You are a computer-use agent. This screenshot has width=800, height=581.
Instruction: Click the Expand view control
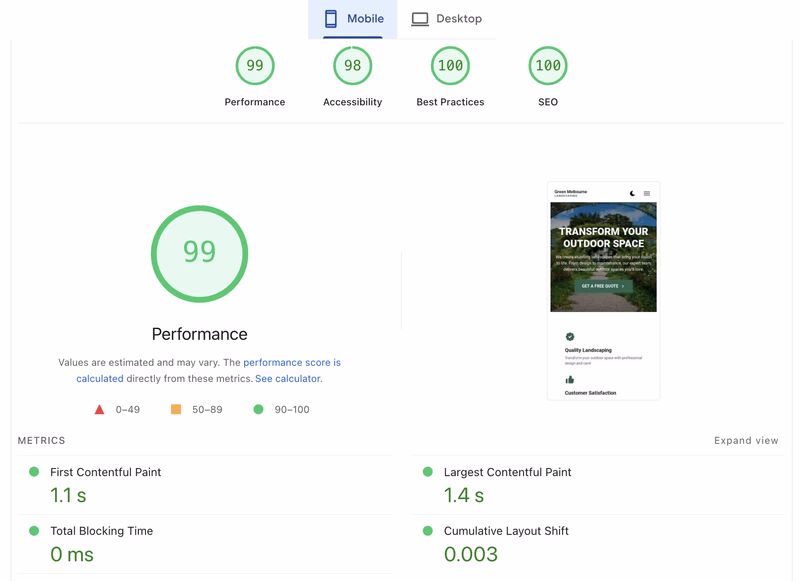click(747, 440)
